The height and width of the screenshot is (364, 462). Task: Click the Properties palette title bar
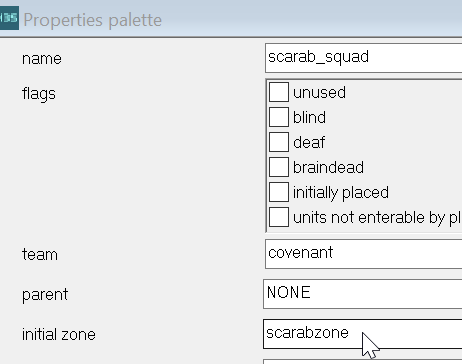(x=231, y=18)
